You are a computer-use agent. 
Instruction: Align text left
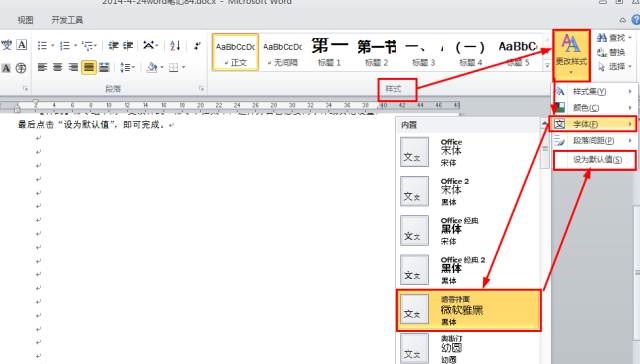pos(42,67)
